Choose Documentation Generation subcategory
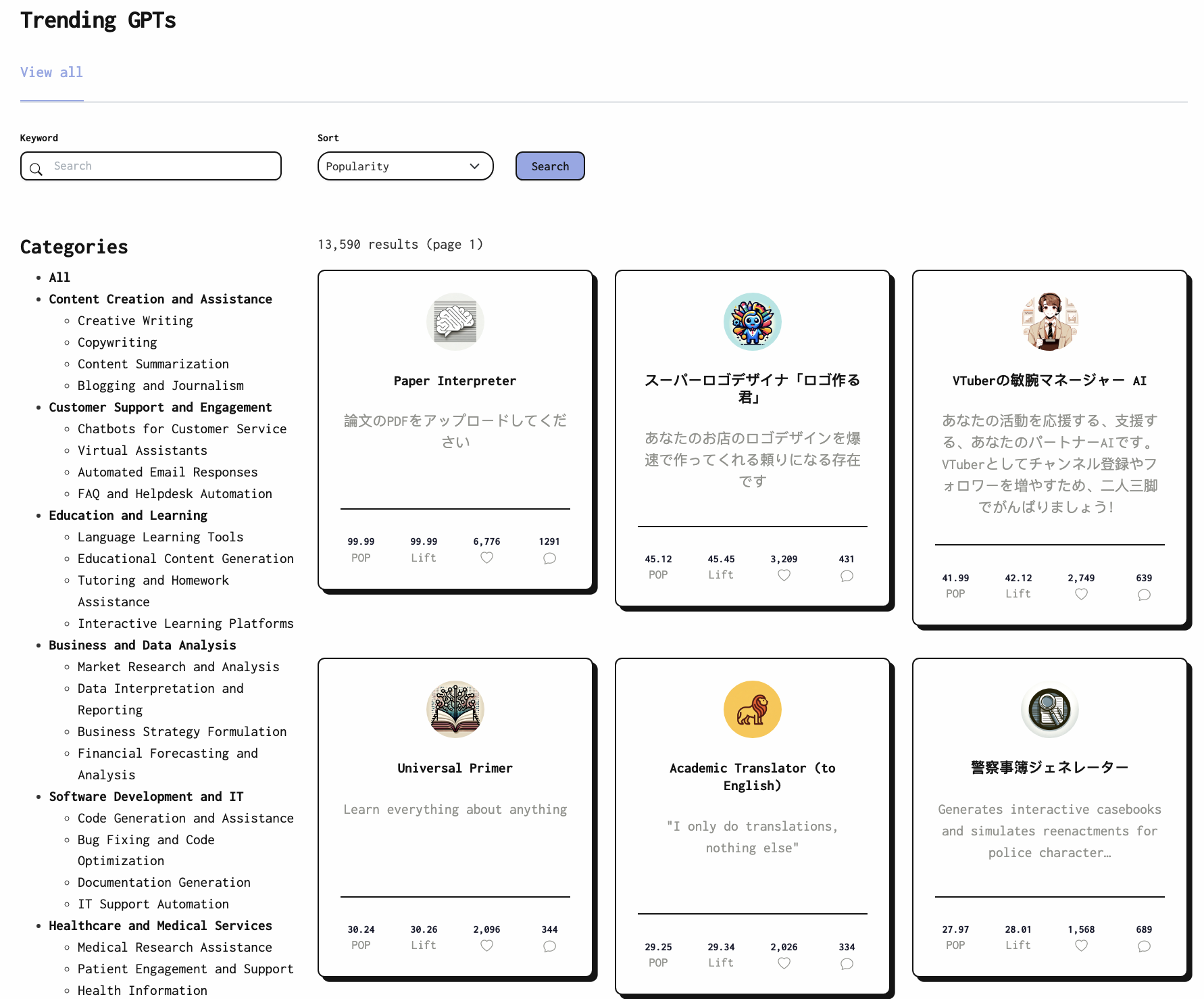Screen dimensions: 1204x999 coord(164,882)
